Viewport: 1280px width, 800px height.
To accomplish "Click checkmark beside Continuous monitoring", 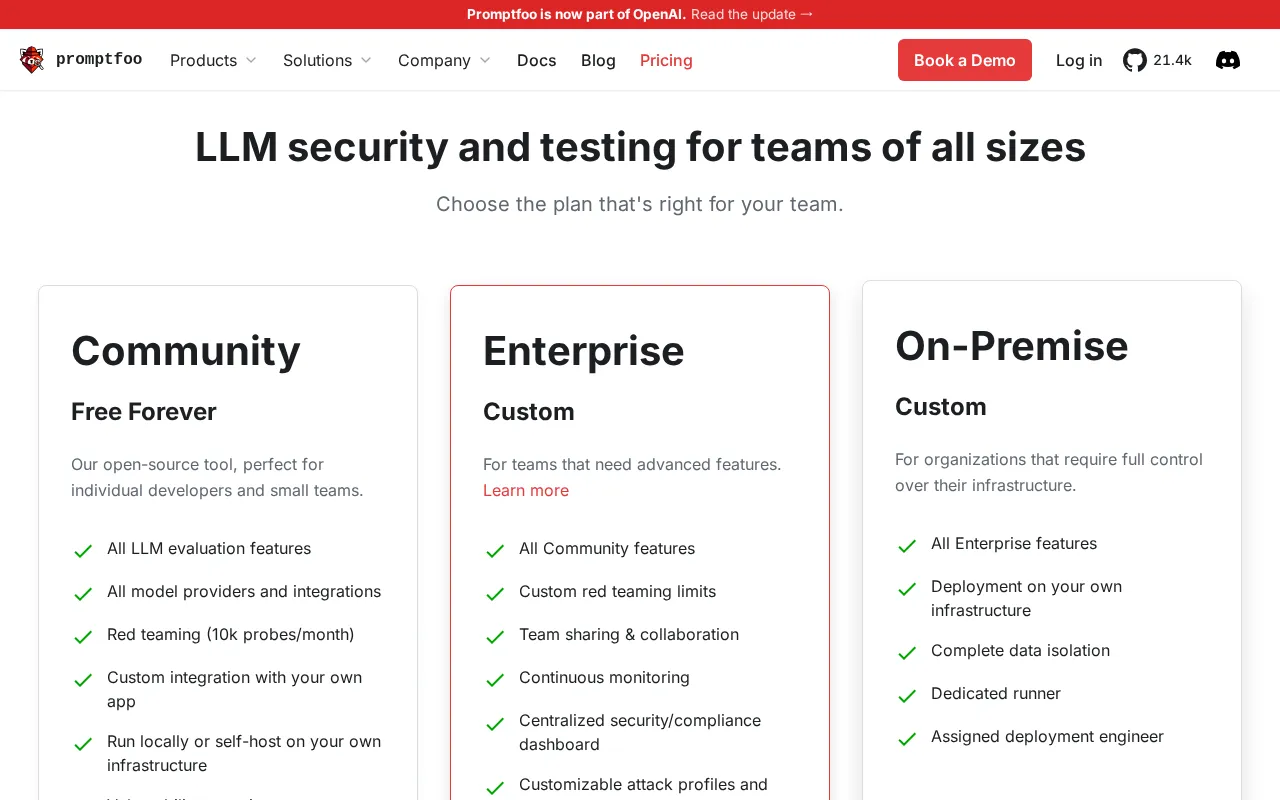I will [x=495, y=679].
